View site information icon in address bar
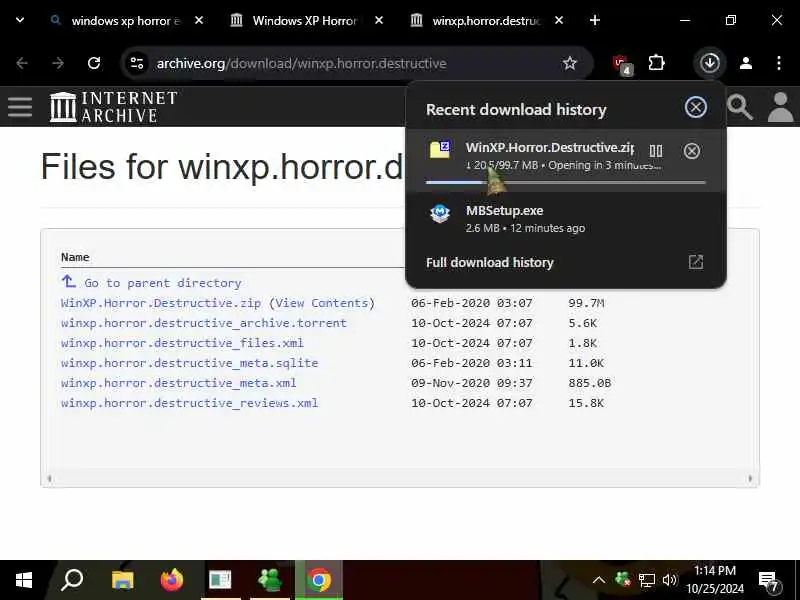Viewport: 800px width, 600px height. (137, 63)
